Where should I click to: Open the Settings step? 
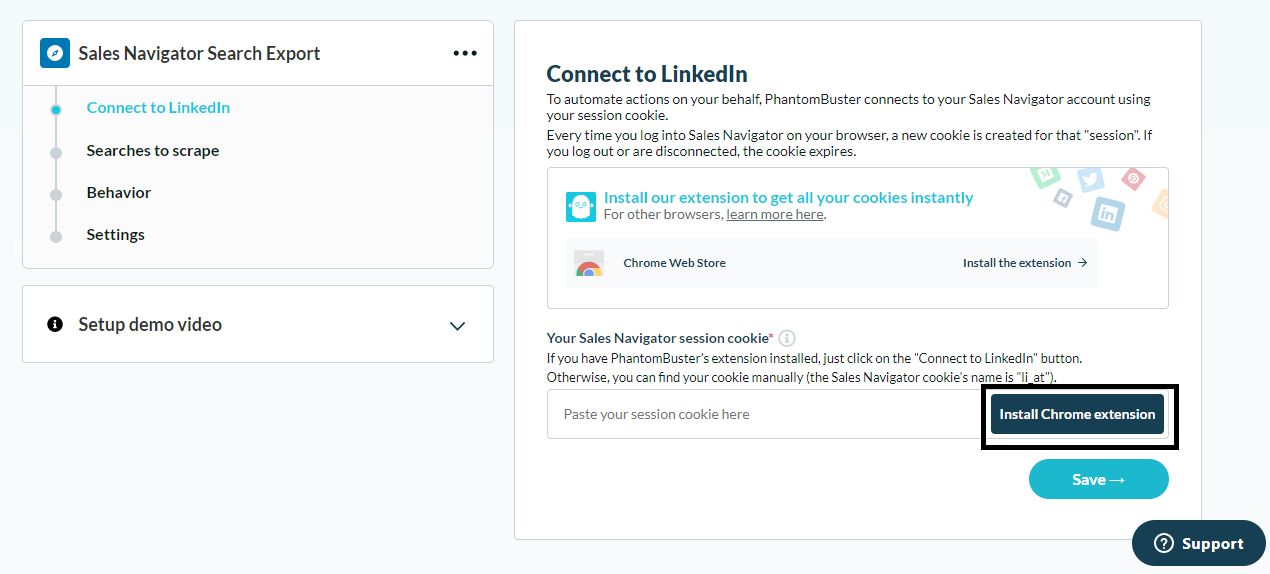pos(116,235)
